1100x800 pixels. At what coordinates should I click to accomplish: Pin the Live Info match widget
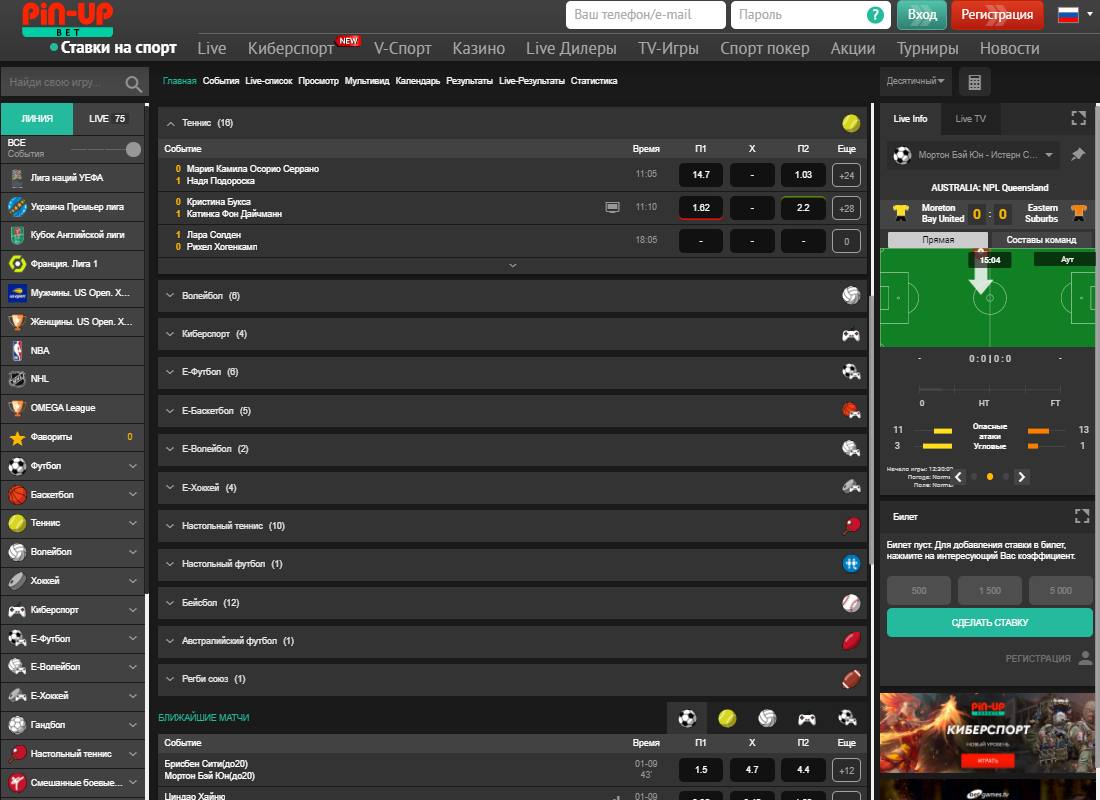click(1078, 155)
